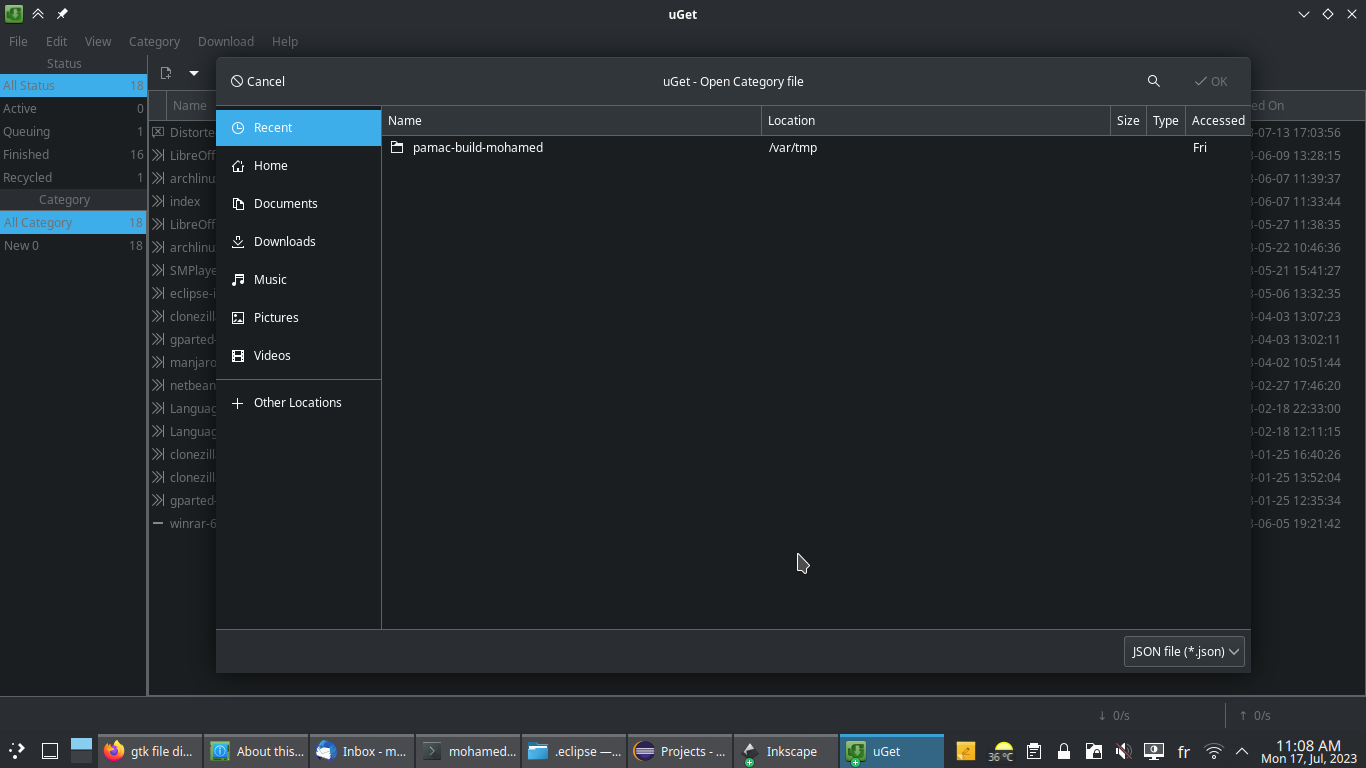
Task: Click the clock showing 11:08 AM
Action: click(1308, 751)
